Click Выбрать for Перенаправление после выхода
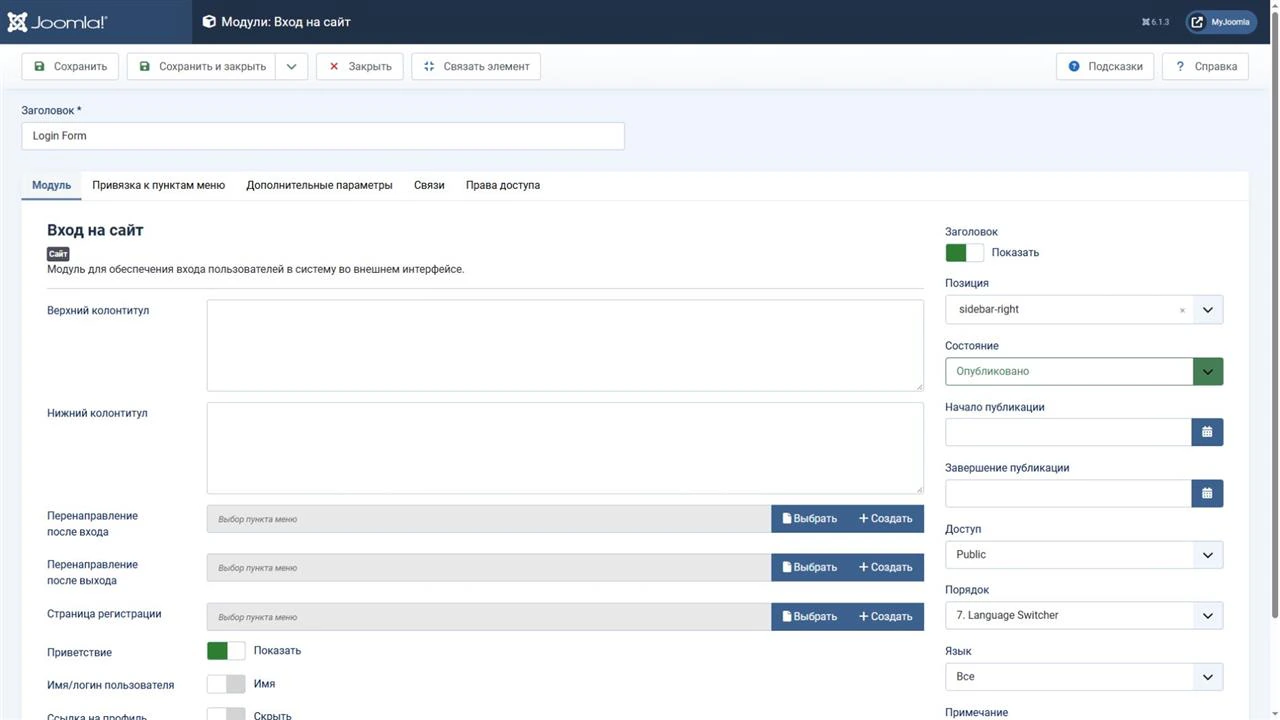The width and height of the screenshot is (1280, 720). click(x=810, y=568)
